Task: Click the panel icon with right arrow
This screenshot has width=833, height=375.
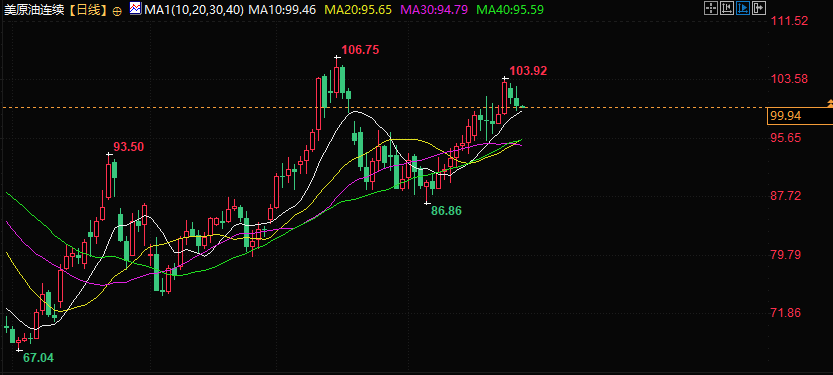Action: [759, 8]
